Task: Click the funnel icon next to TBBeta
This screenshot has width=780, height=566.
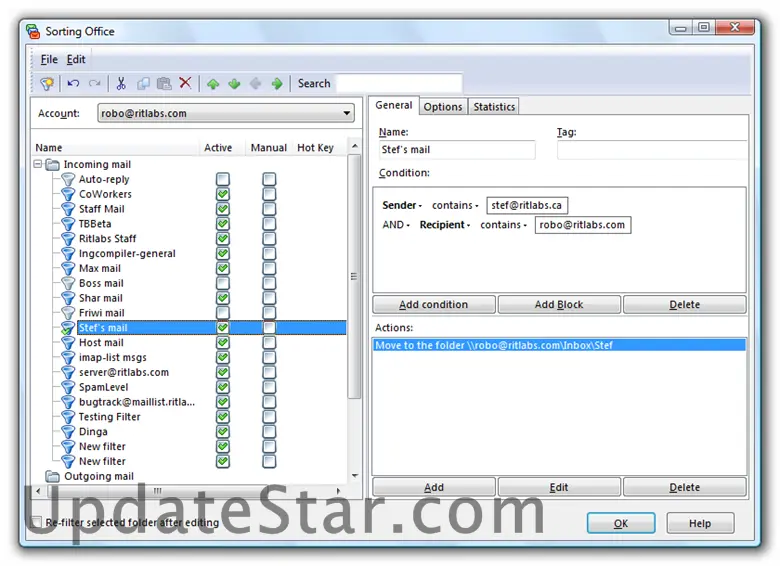Action: click(x=68, y=224)
